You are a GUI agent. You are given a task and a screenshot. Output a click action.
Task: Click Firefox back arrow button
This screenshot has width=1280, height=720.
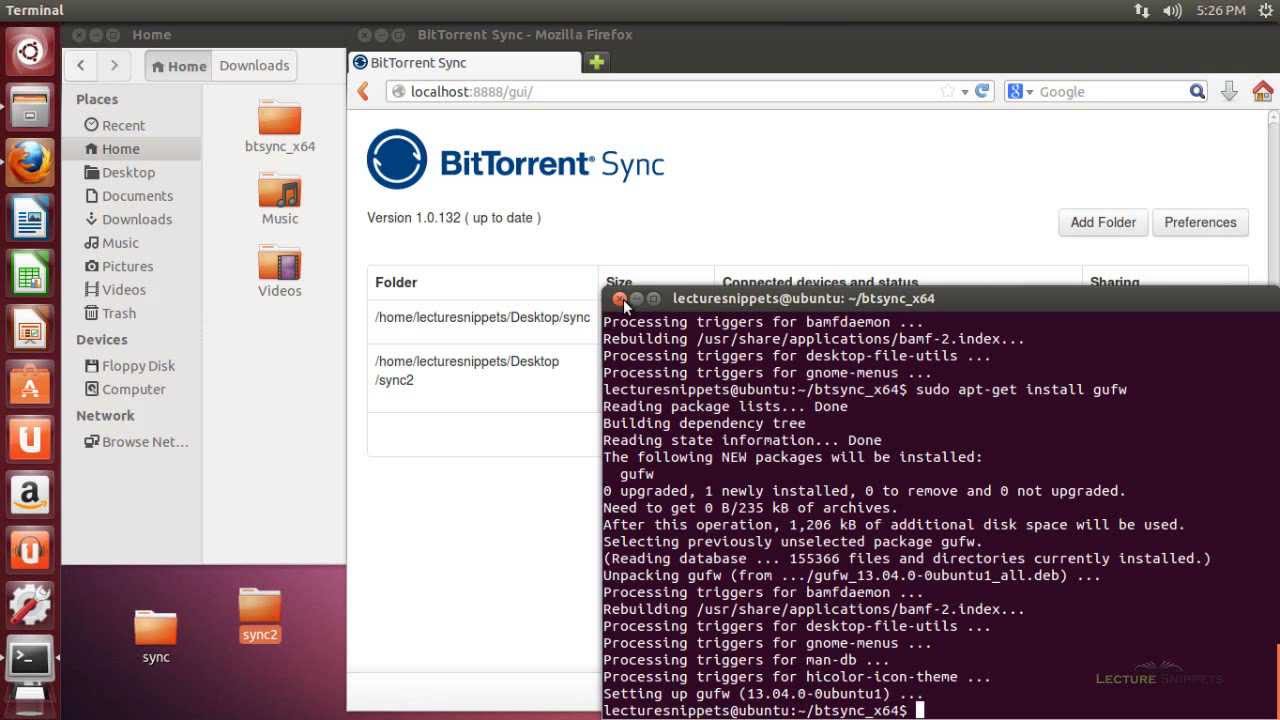[x=363, y=92]
